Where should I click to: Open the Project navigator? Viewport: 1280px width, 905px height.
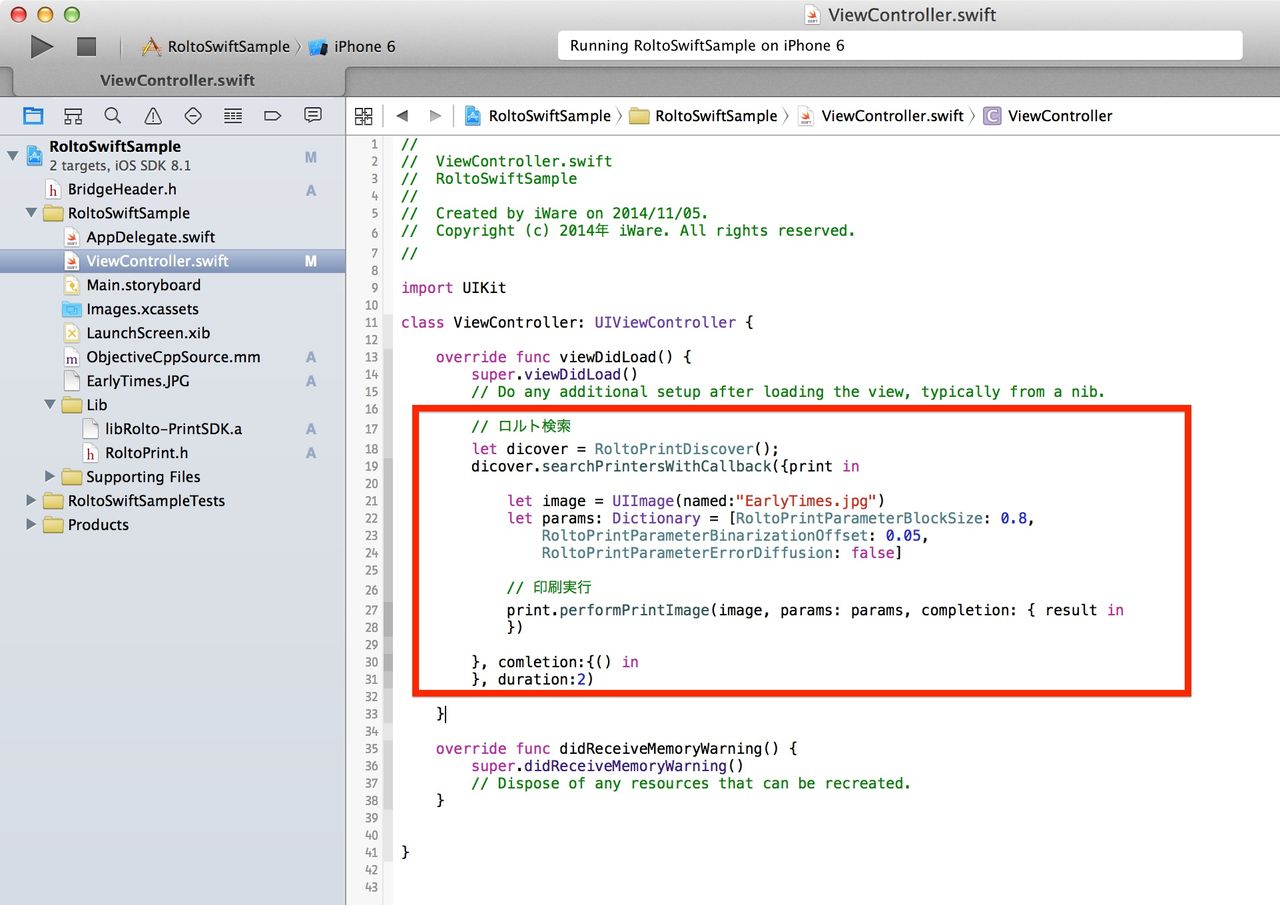tap(33, 115)
